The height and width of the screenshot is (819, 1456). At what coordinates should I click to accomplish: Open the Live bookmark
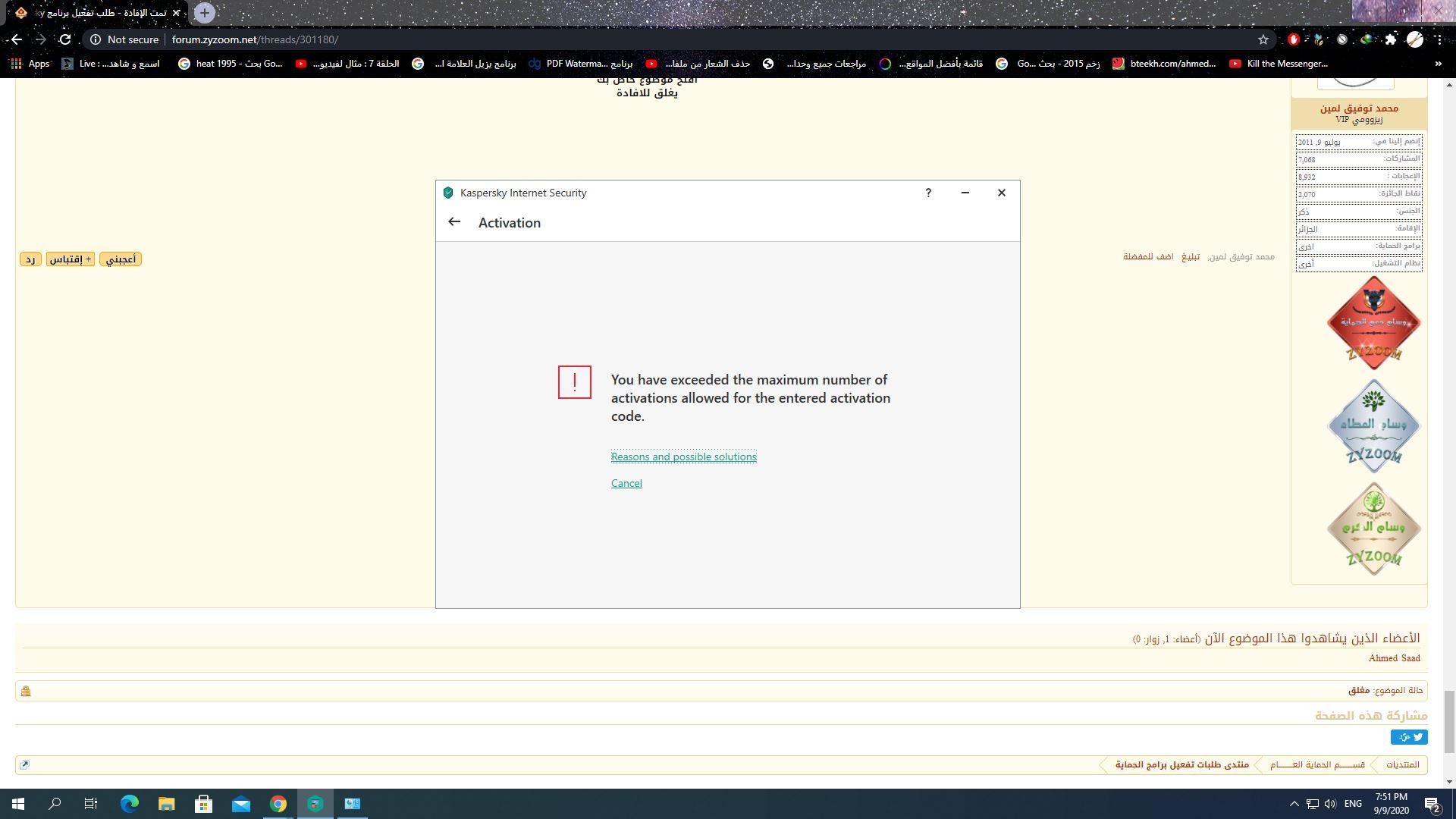pyautogui.click(x=111, y=64)
